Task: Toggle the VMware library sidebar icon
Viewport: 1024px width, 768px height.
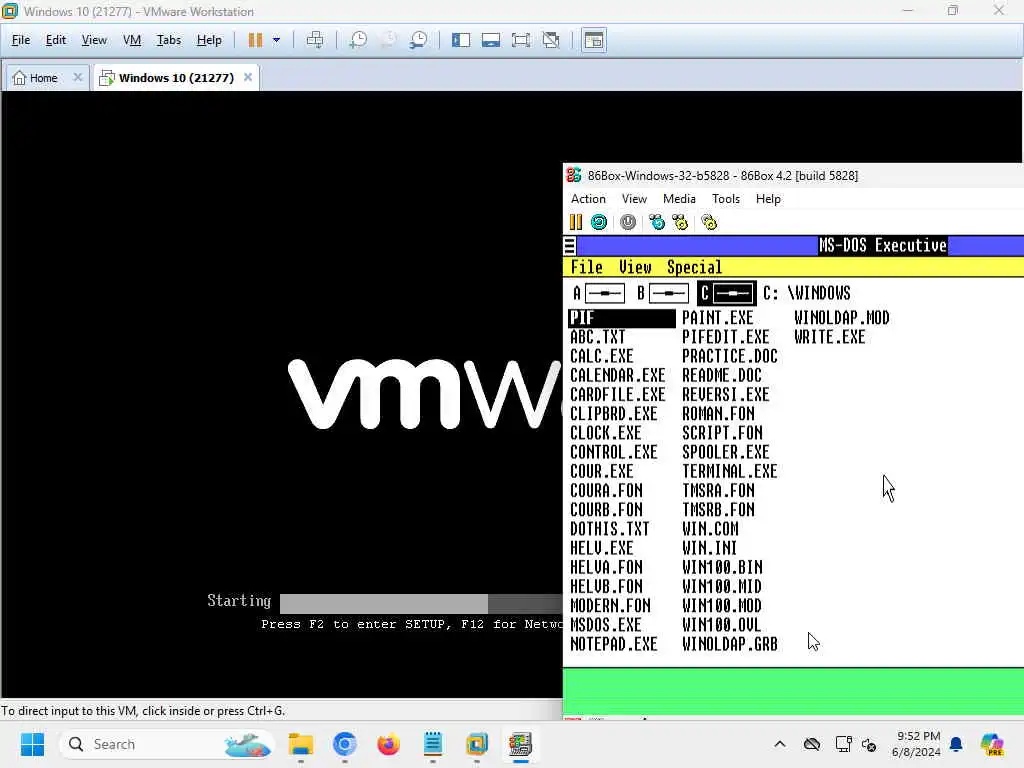Action: [x=460, y=40]
